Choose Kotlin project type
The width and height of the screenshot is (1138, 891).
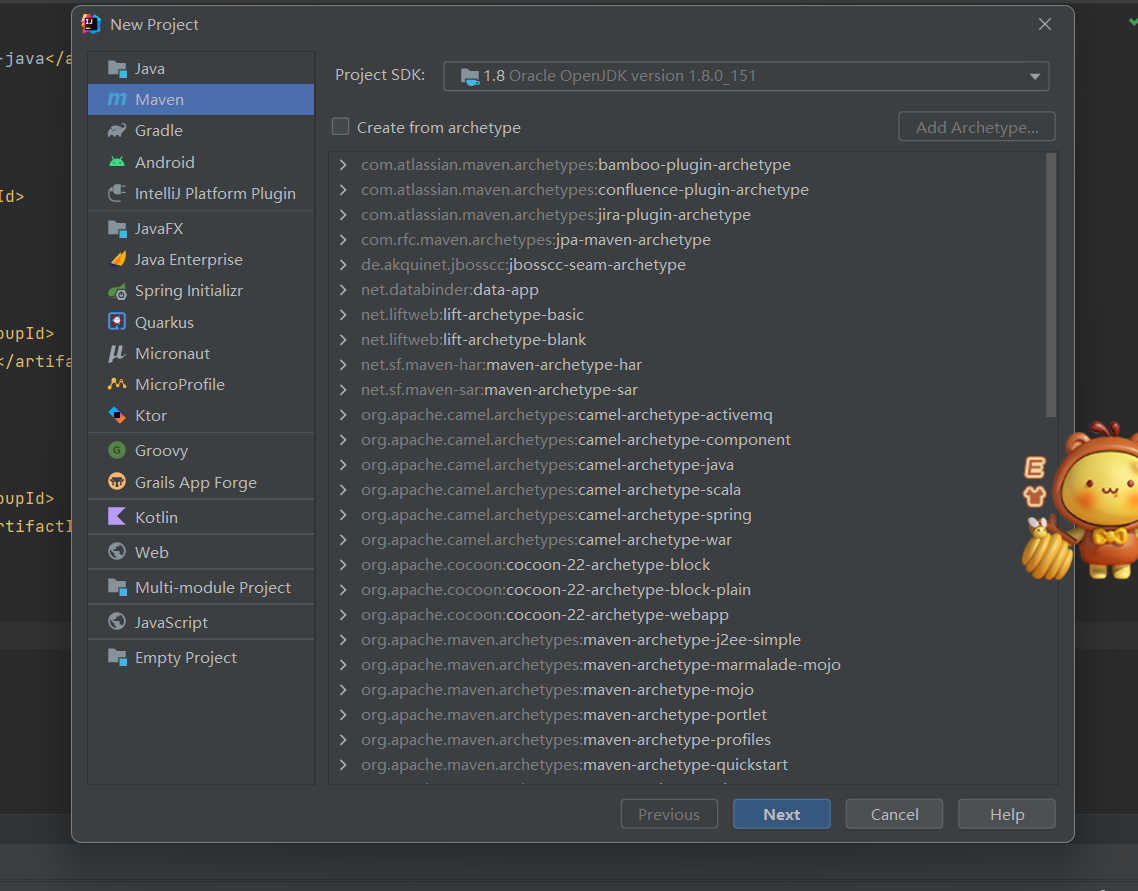coord(201,517)
